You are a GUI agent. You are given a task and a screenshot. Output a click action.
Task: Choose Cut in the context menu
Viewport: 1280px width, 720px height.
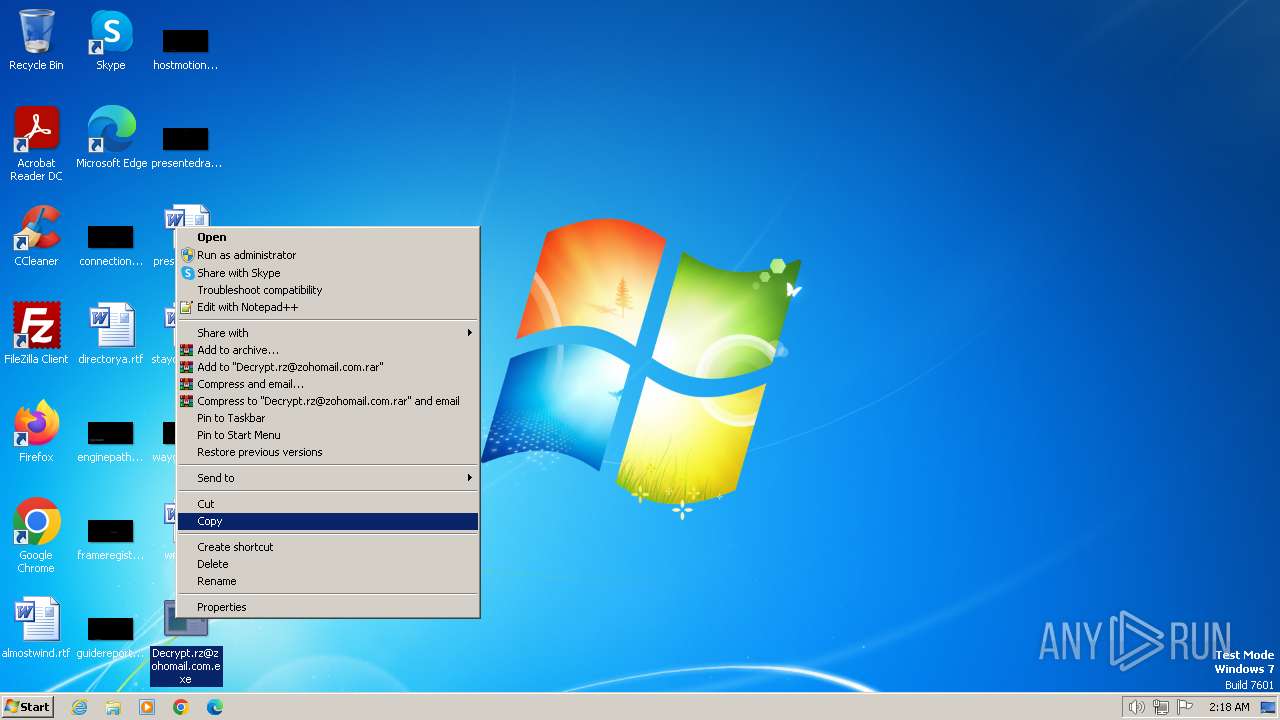pyautogui.click(x=328, y=504)
